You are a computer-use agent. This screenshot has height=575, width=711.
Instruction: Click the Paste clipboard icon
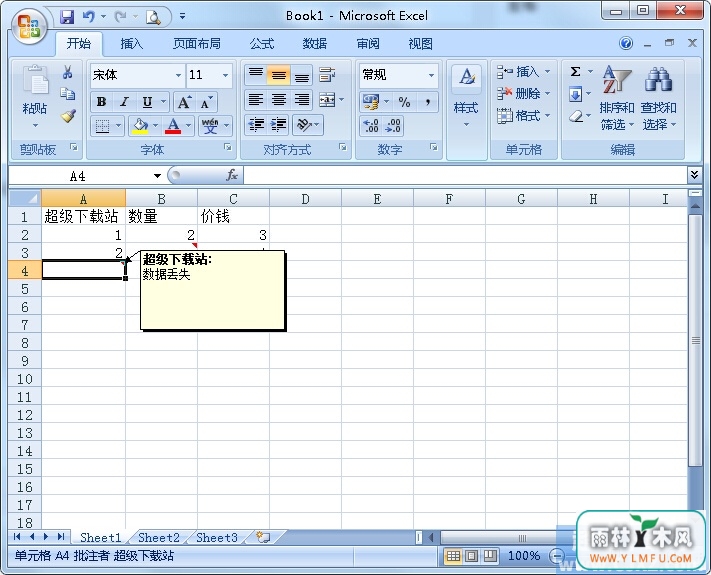[35, 81]
